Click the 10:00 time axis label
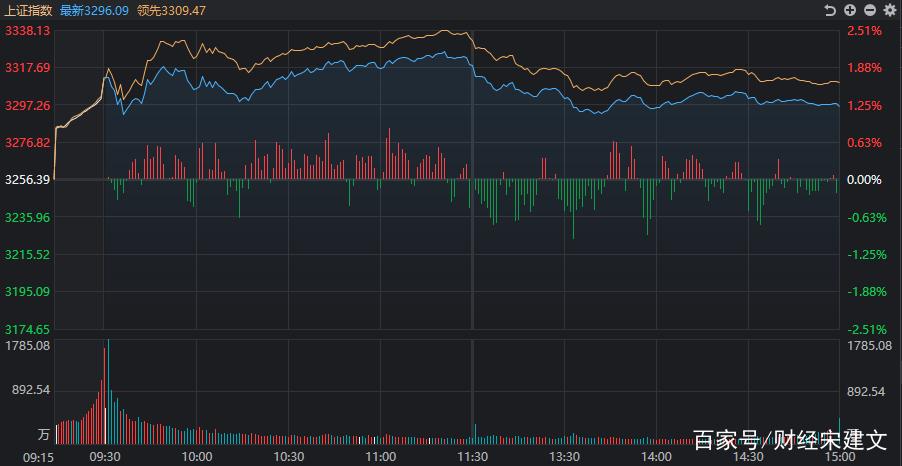Image resolution: width=902 pixels, height=466 pixels. tap(197, 456)
